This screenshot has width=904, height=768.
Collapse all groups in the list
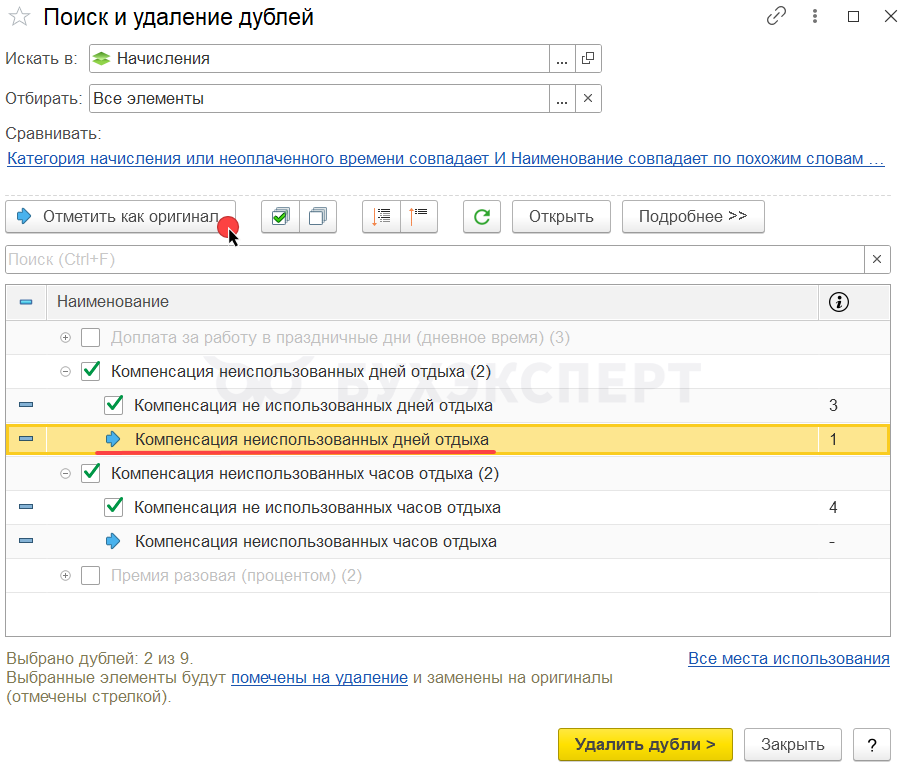click(x=419, y=217)
